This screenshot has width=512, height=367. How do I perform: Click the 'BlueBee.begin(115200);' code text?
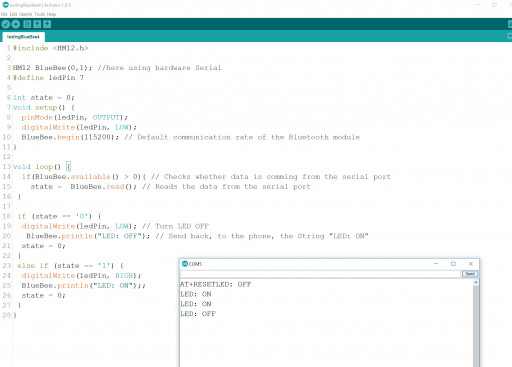coord(70,137)
